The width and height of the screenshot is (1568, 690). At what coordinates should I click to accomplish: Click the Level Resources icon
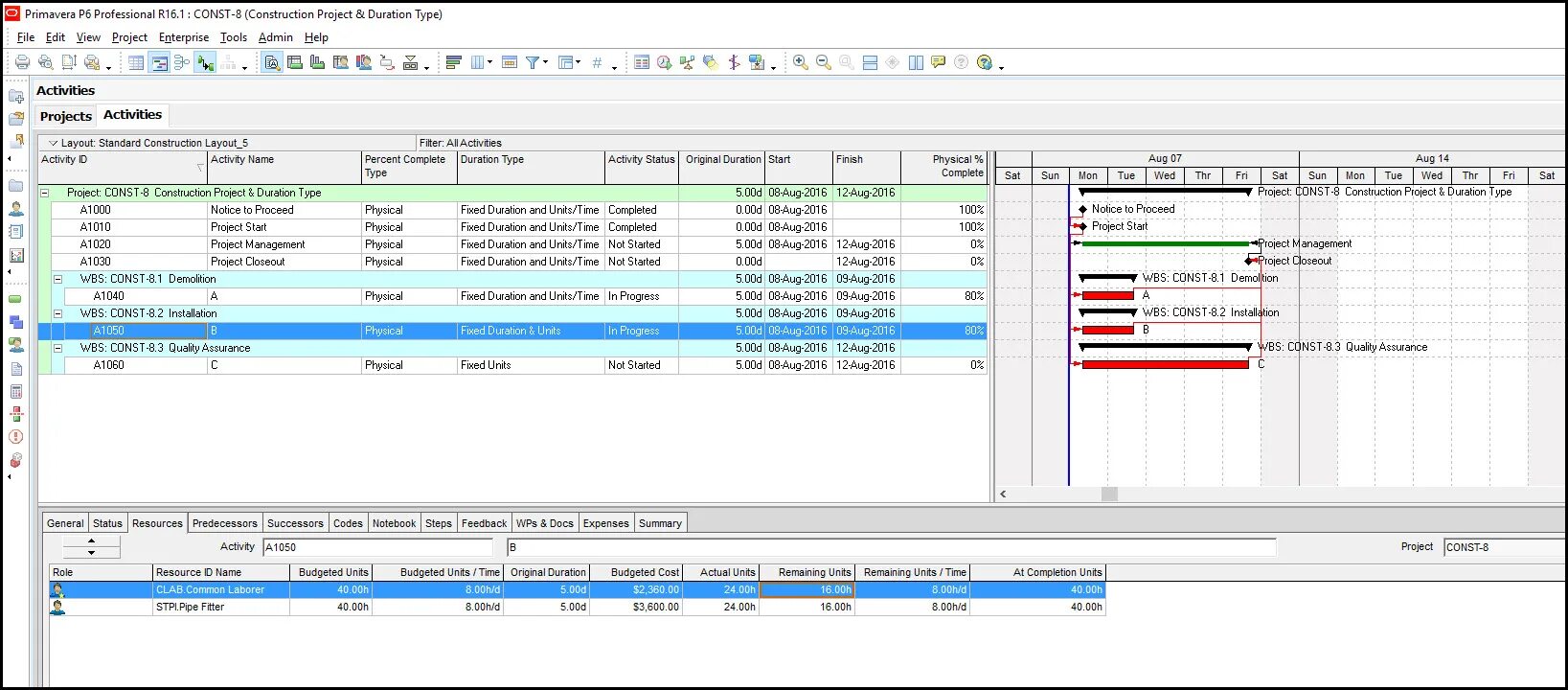(688, 63)
